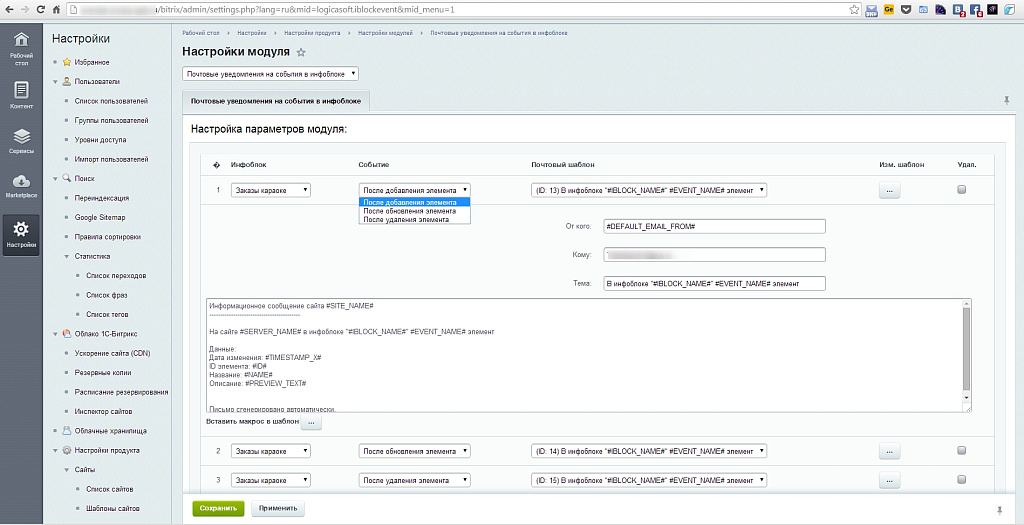
Task: Check the delete checkbox for row 3
Action: (961, 481)
